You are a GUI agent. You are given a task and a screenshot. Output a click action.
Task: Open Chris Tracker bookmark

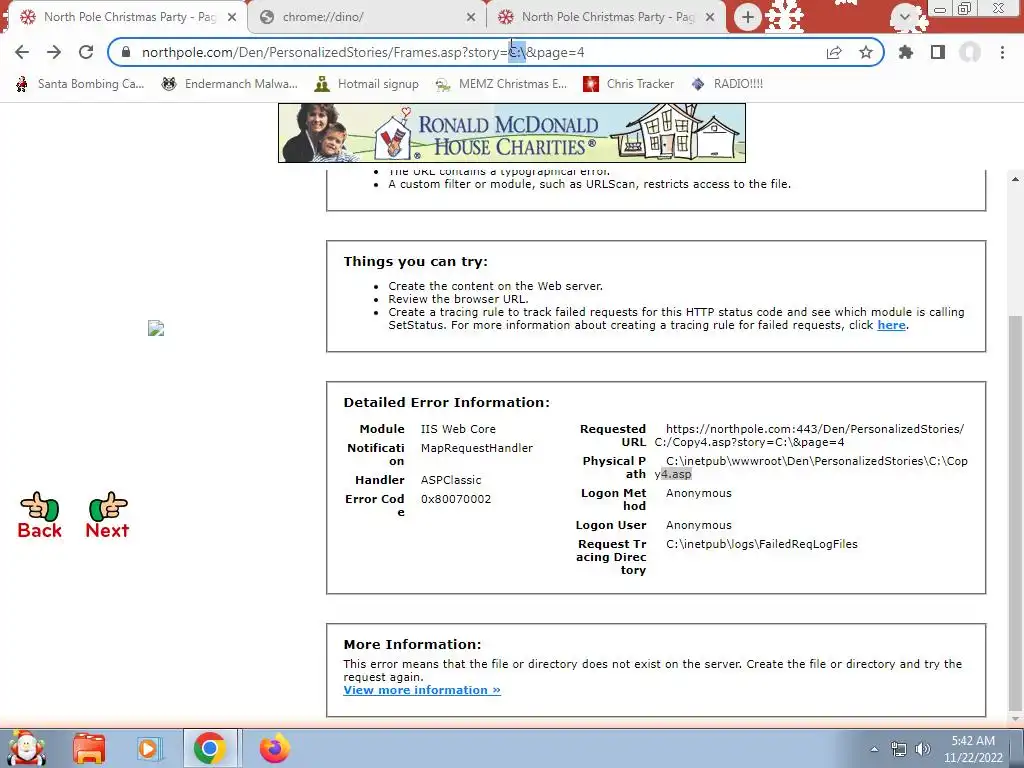click(628, 84)
